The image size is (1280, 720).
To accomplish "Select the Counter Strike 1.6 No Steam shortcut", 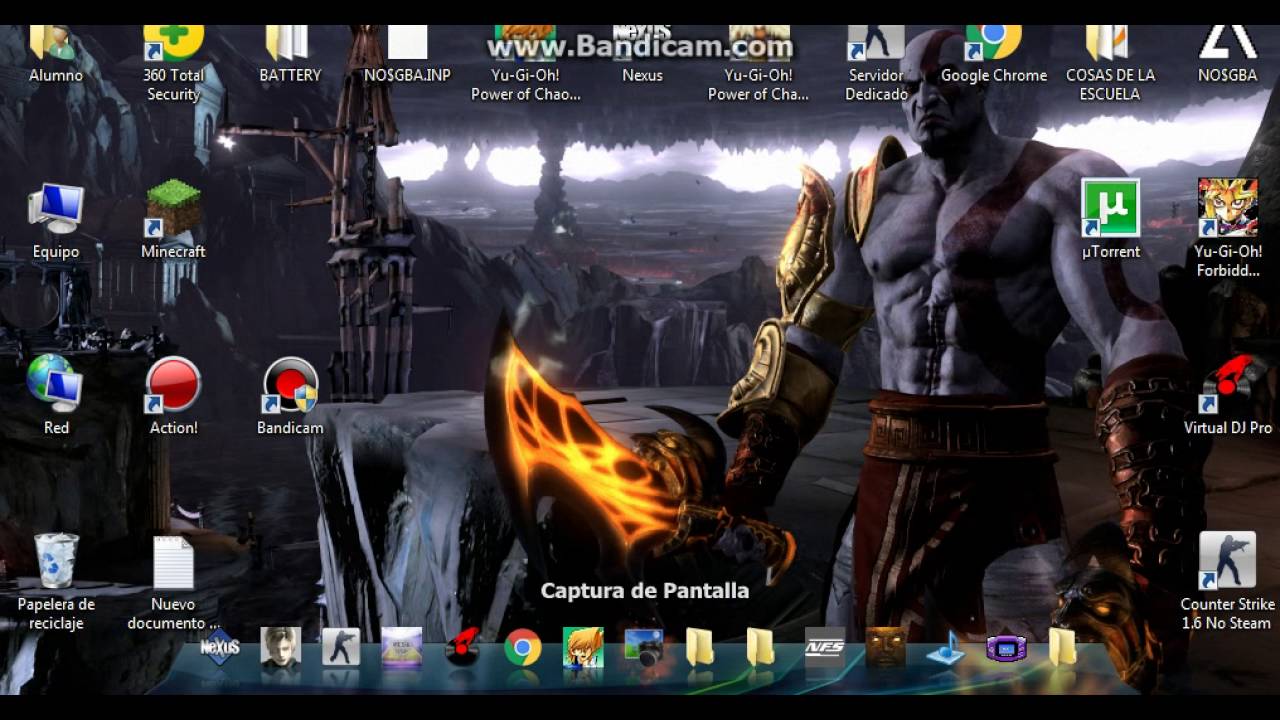I will coord(1227,582).
